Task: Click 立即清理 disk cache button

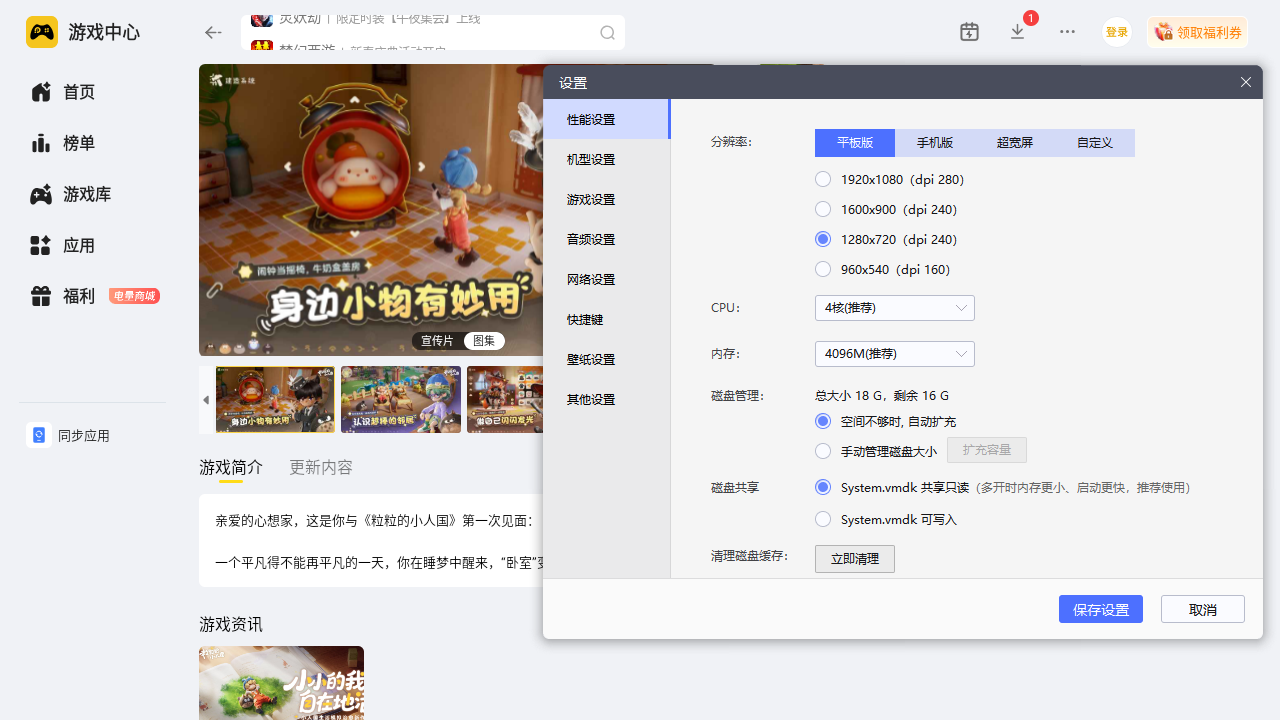Action: pos(854,559)
